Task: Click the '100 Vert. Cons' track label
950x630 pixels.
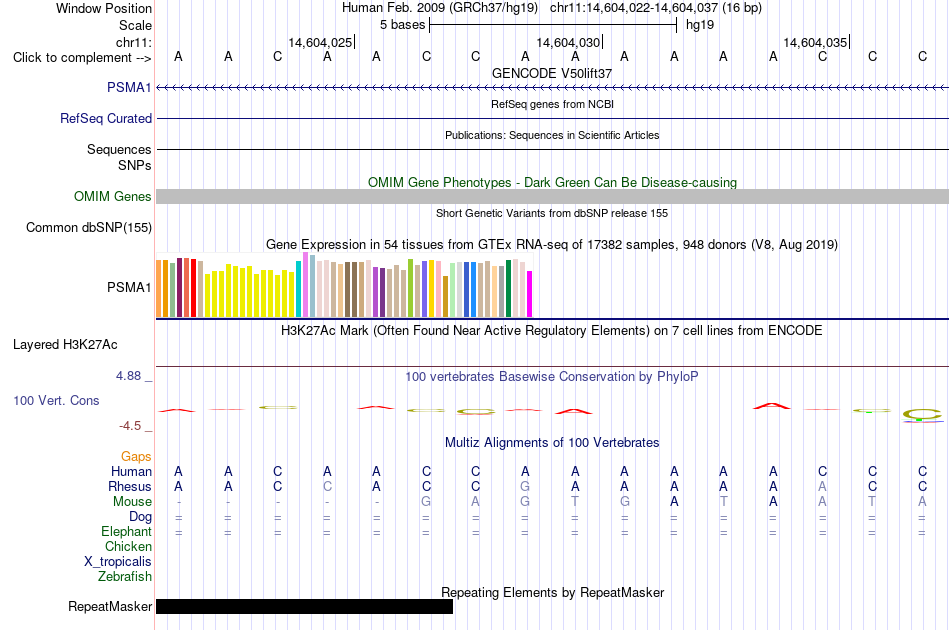Action: (x=56, y=400)
